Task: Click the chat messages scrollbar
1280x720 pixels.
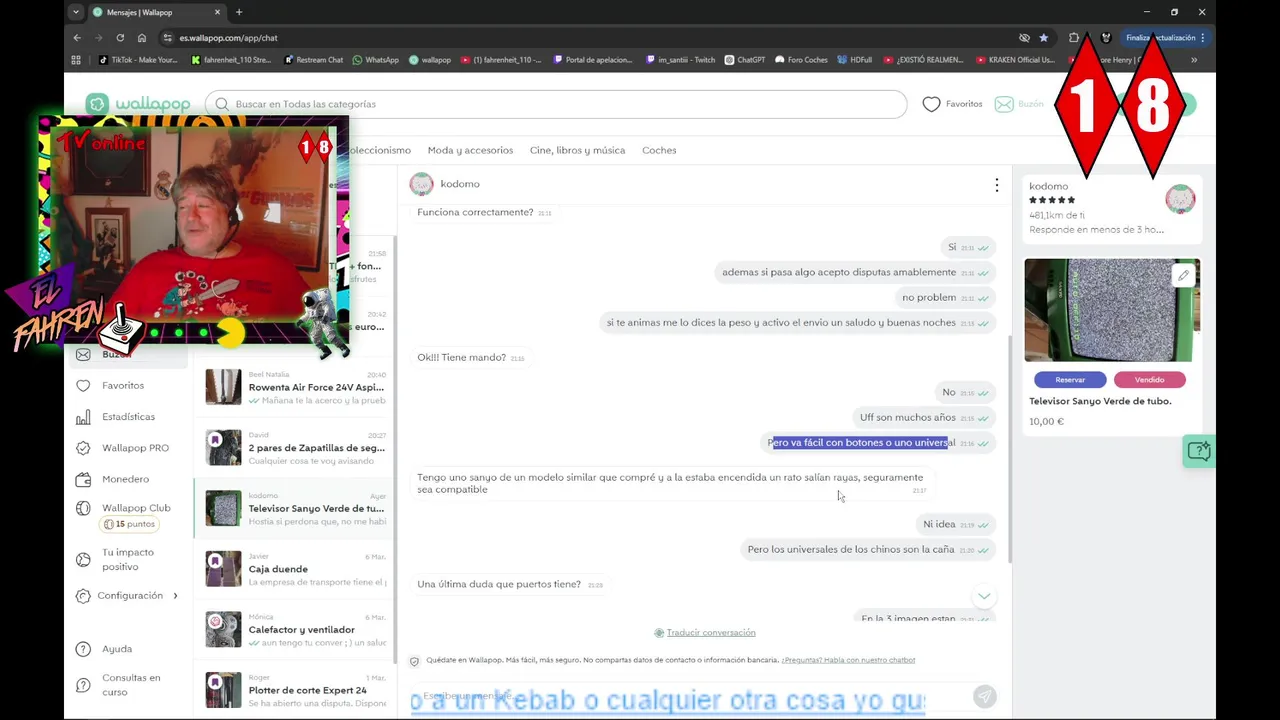Action: (x=1008, y=448)
